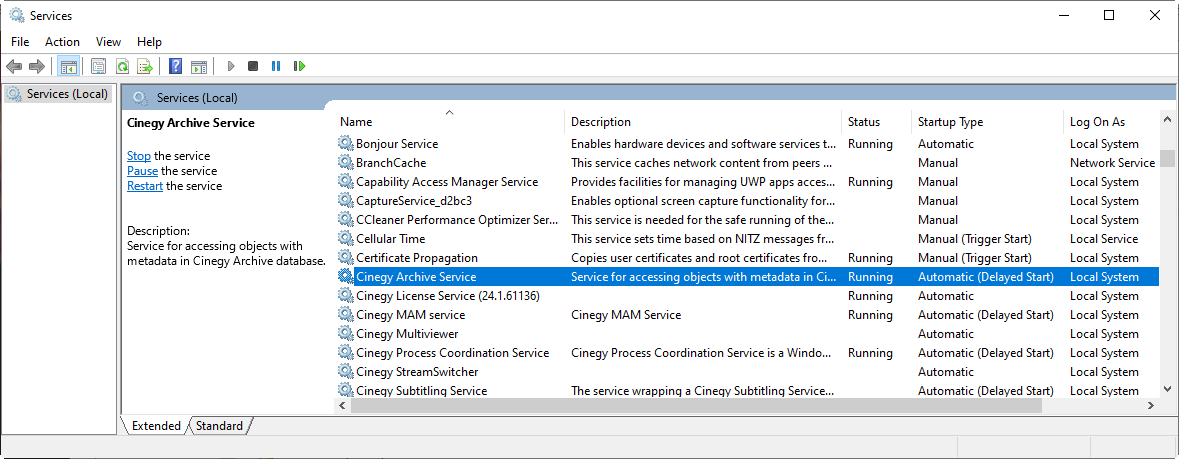Open the View menu
This screenshot has height=459, width=1179.
tap(108, 42)
